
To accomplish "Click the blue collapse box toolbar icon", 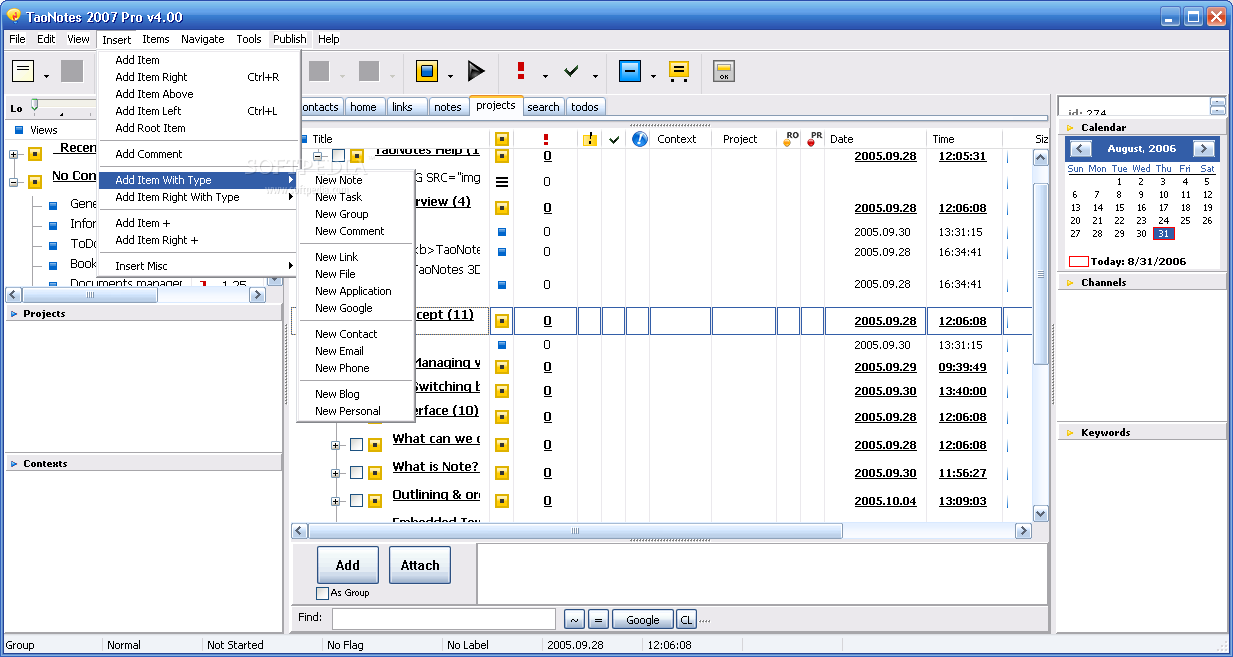I will pyautogui.click(x=629, y=71).
